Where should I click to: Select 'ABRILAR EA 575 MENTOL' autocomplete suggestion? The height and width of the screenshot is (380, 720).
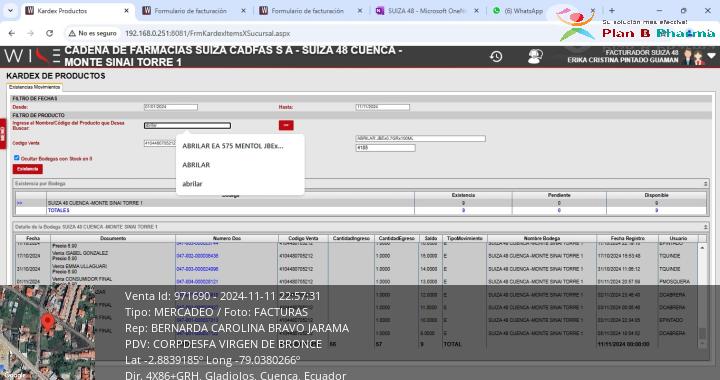pos(233,146)
